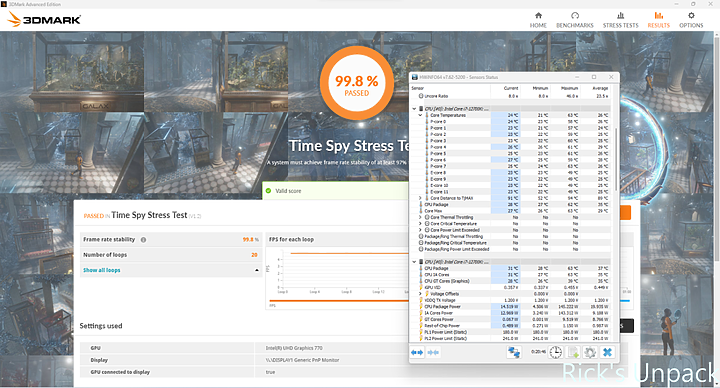Image resolution: width=720 pixels, height=388 pixels.
Task: Select the E-core 8 temperature row
Action: tap(510, 173)
